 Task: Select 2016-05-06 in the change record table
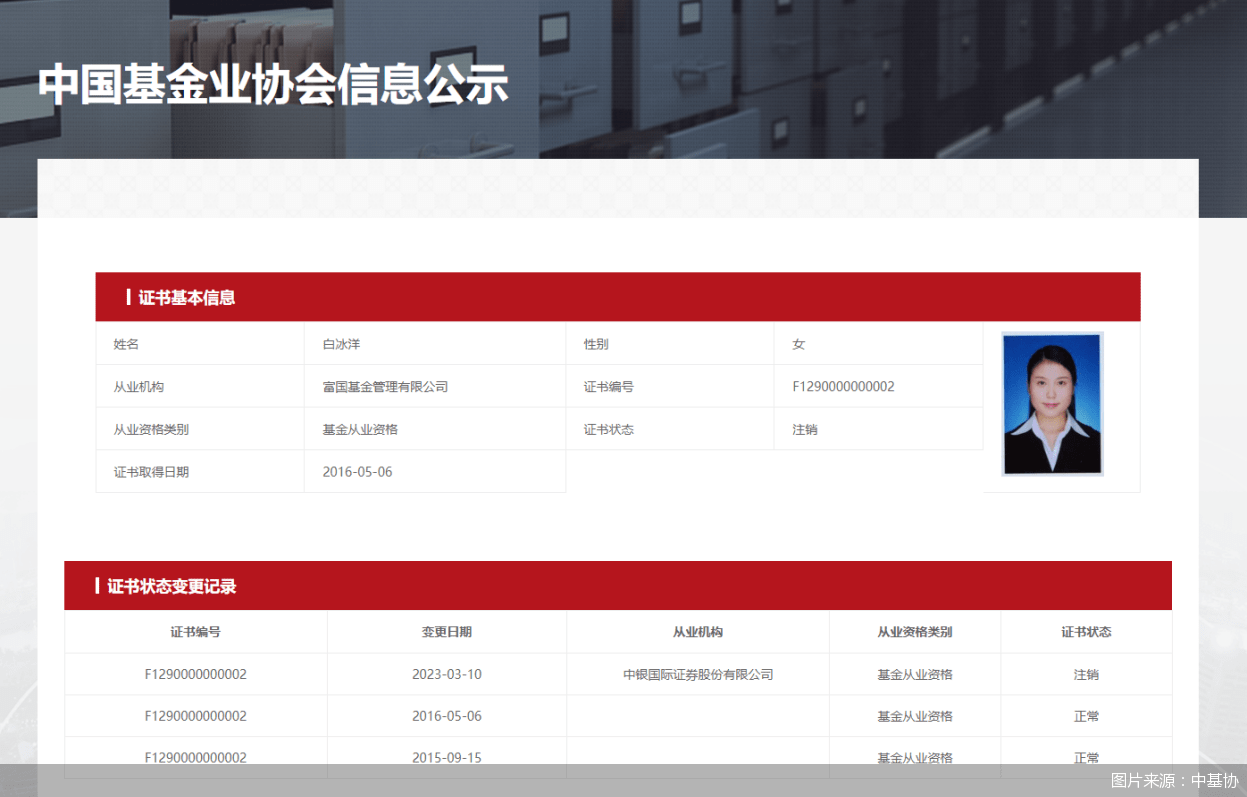(x=446, y=717)
